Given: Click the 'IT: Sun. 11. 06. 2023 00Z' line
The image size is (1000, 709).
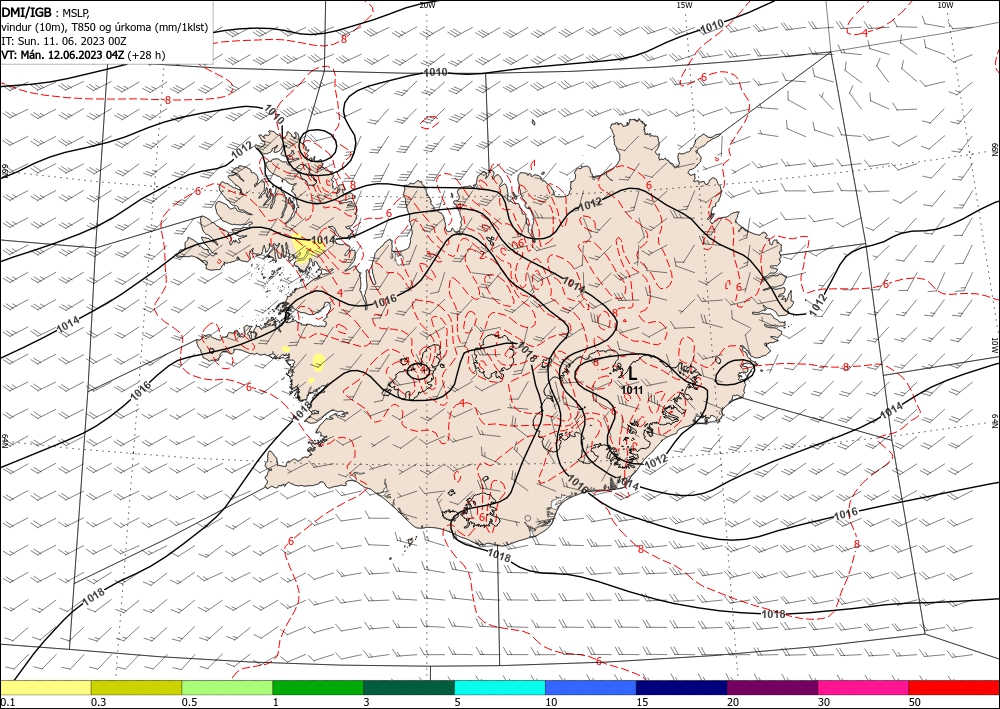Looking at the screenshot, I should pos(64,41).
